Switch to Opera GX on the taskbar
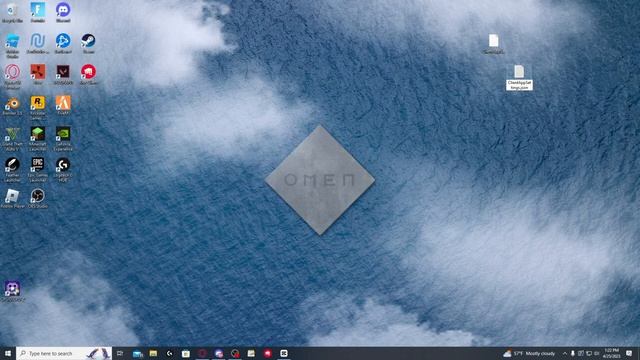 click(202, 353)
